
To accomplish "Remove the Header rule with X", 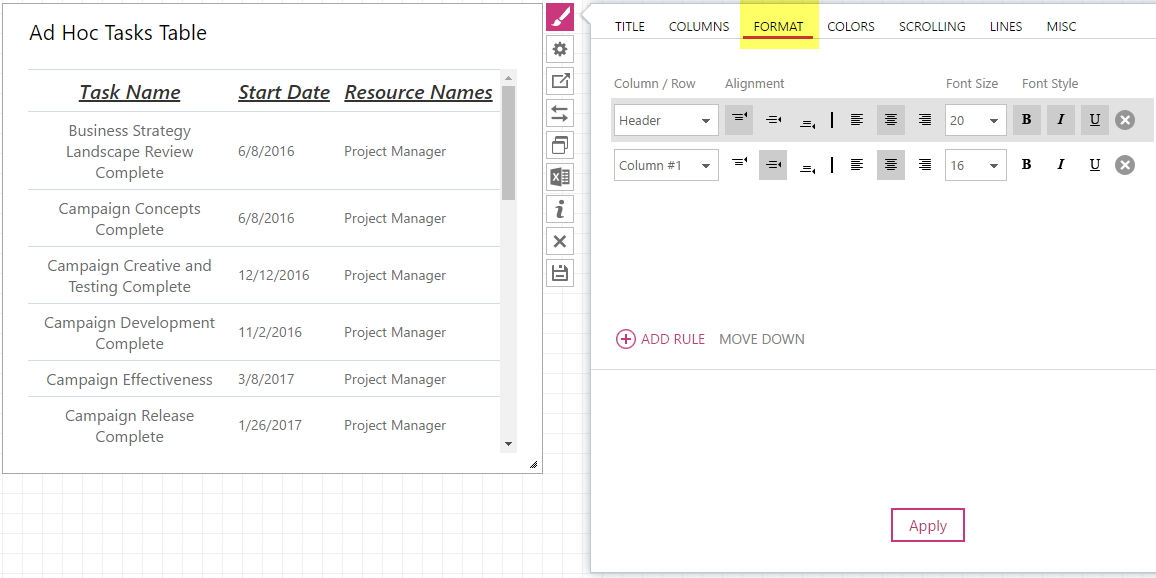I will (1124, 120).
